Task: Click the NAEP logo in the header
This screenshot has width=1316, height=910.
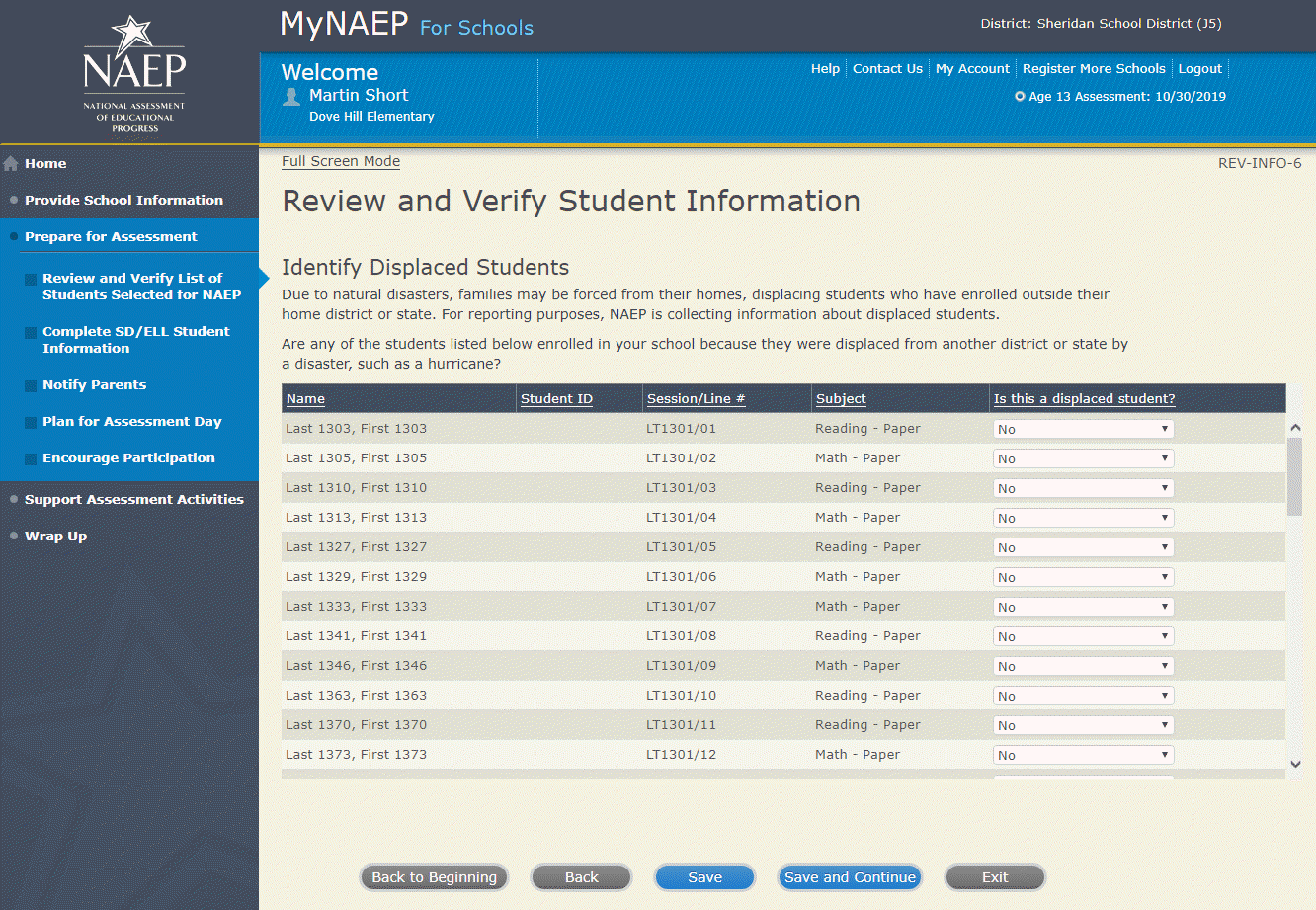Action: click(133, 74)
